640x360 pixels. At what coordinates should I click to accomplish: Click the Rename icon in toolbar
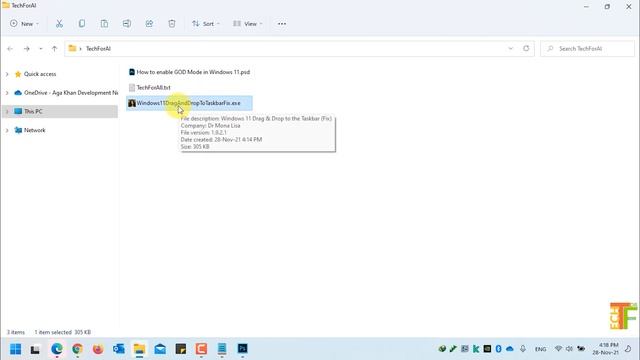pos(127,24)
